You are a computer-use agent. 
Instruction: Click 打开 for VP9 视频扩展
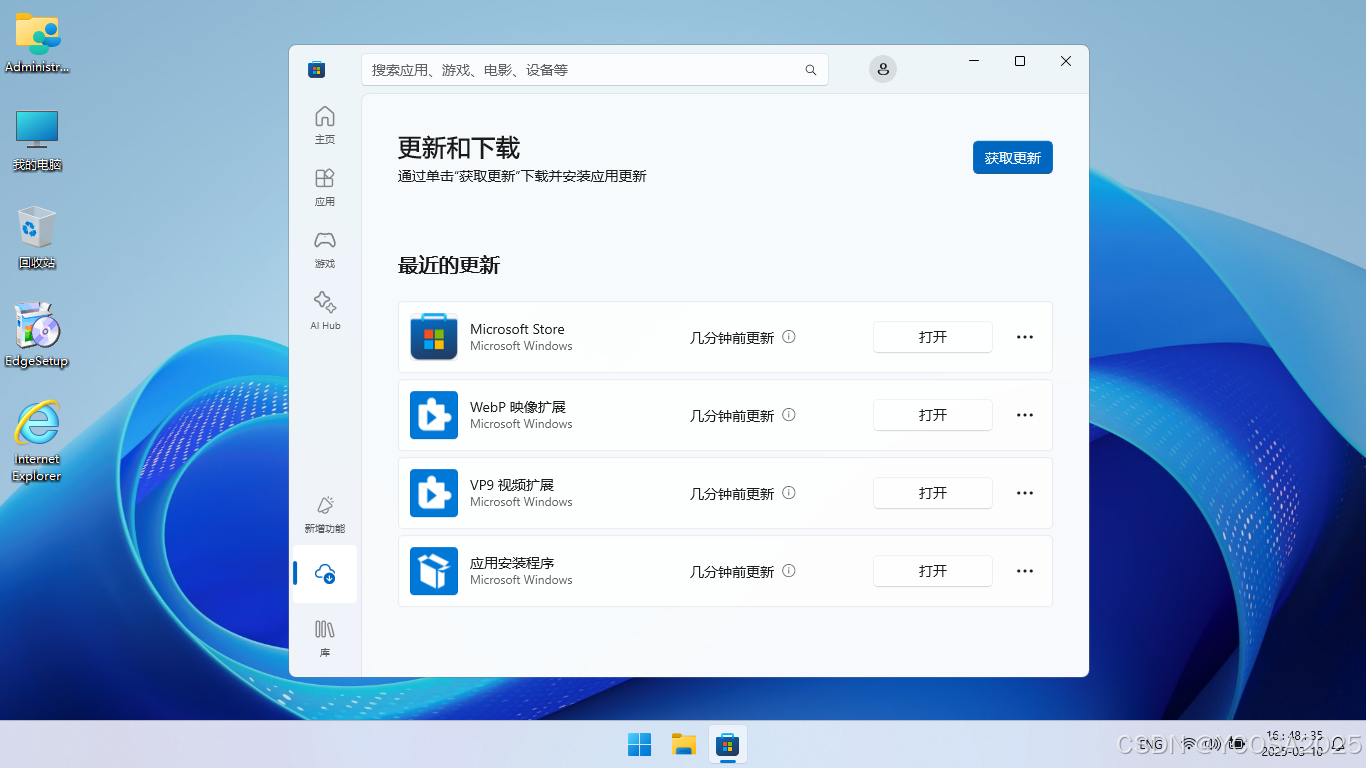[933, 493]
